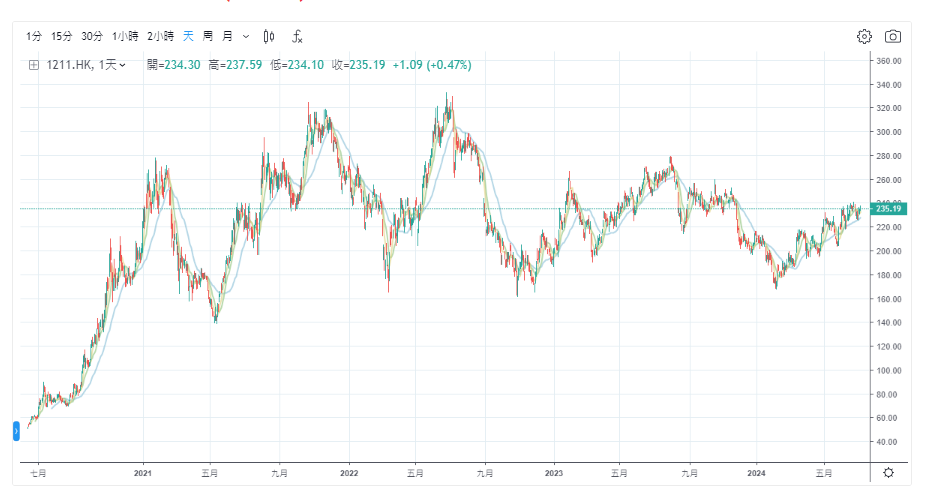The height and width of the screenshot is (494, 929).
Task: Take a chart snapshot with camera icon
Action: tap(893, 37)
